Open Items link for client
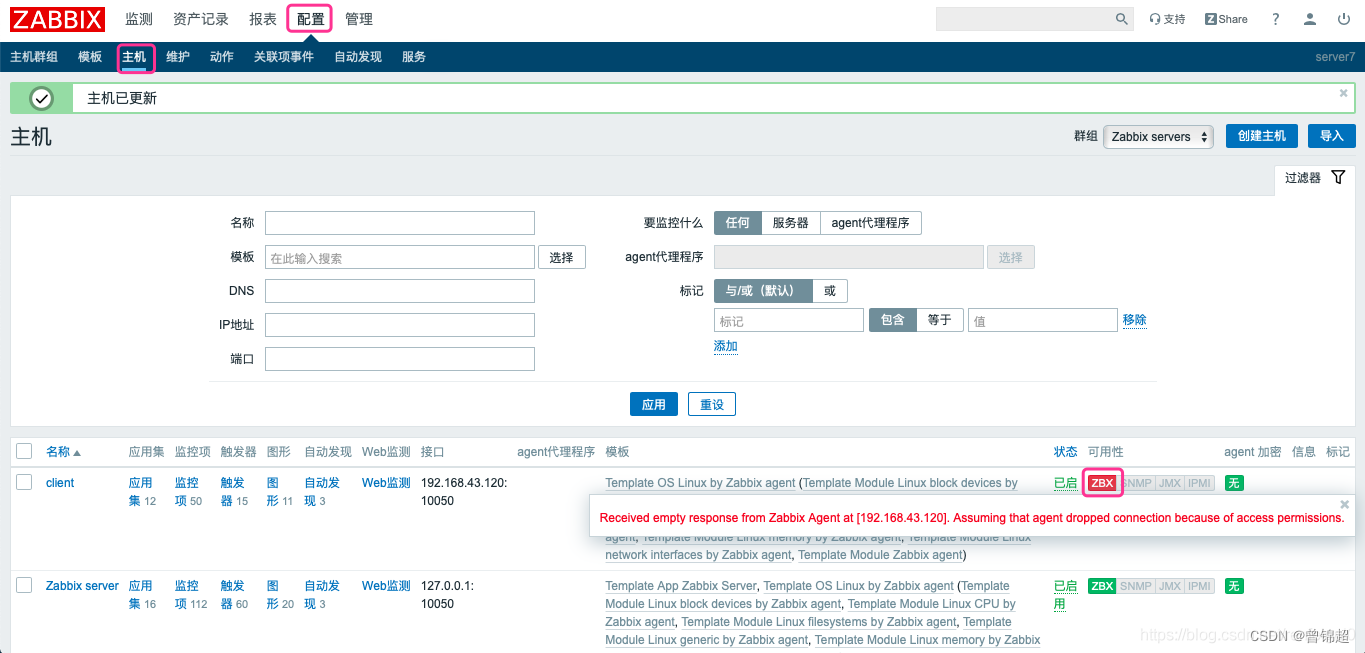Viewport: 1365px width, 653px height. coord(186,492)
